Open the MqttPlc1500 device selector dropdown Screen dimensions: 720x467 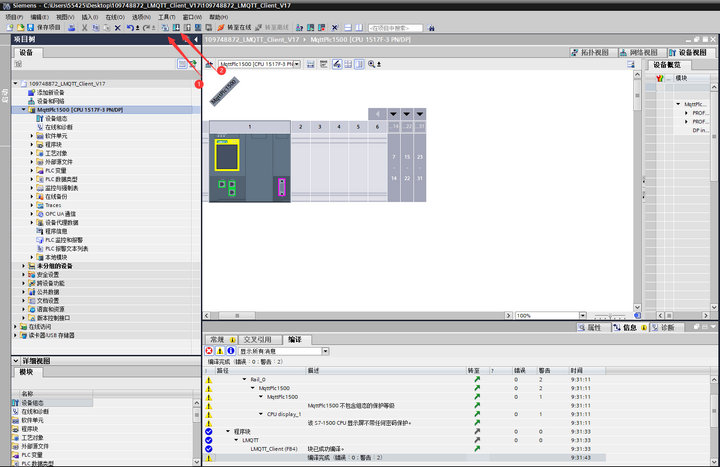(x=295, y=64)
